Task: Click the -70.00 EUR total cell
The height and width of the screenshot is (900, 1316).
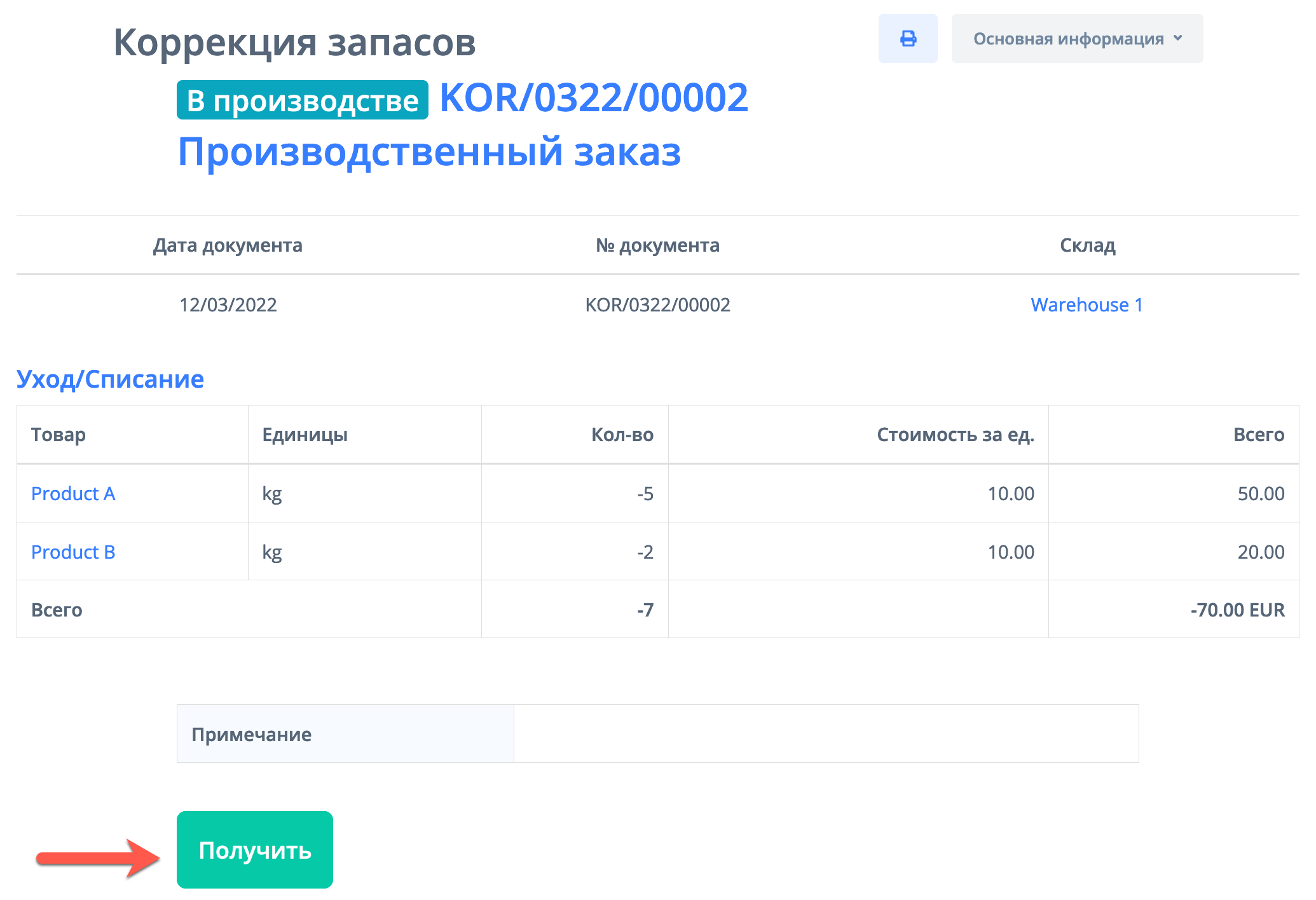Action: tap(1237, 610)
